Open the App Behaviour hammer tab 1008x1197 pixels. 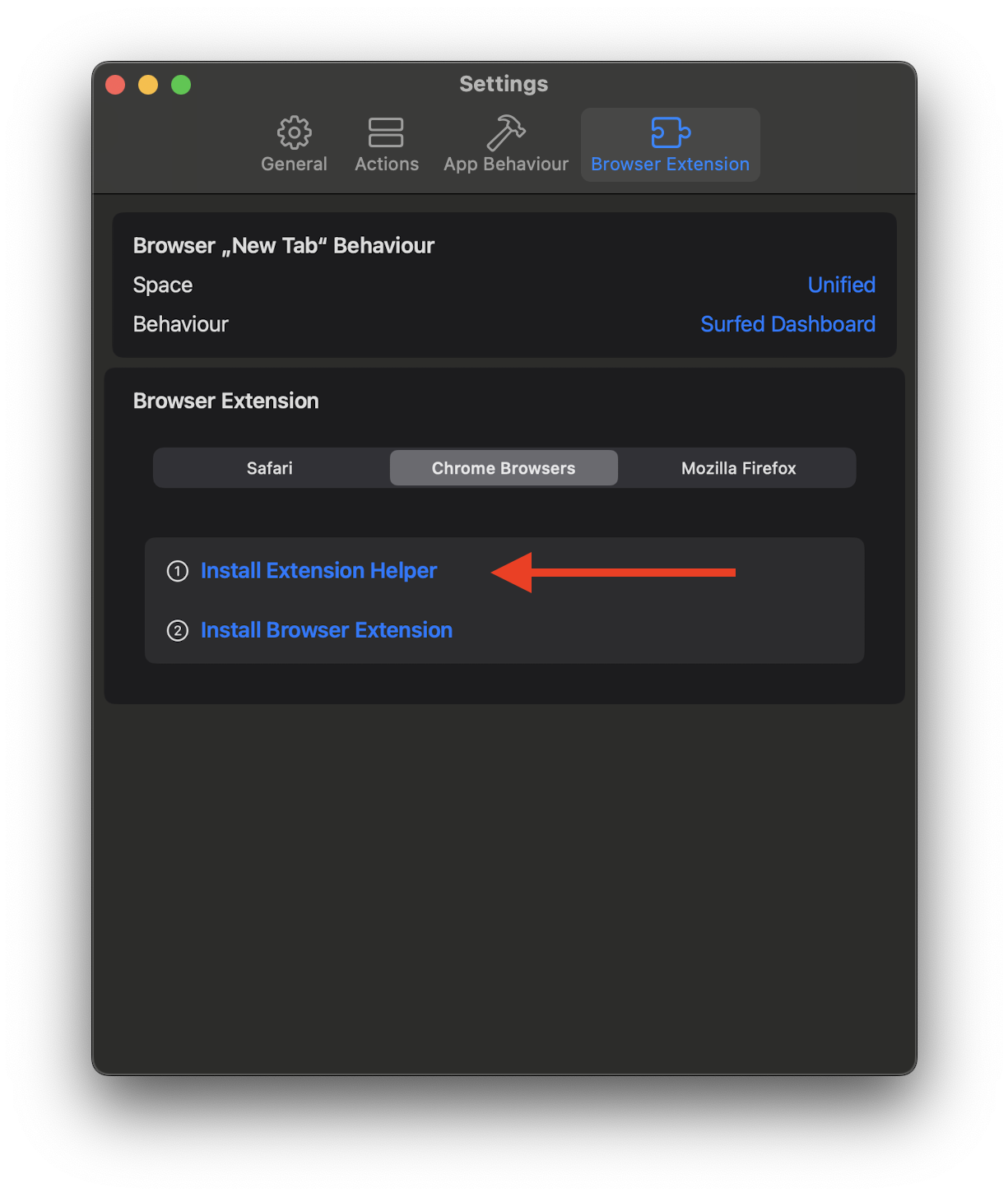click(505, 145)
